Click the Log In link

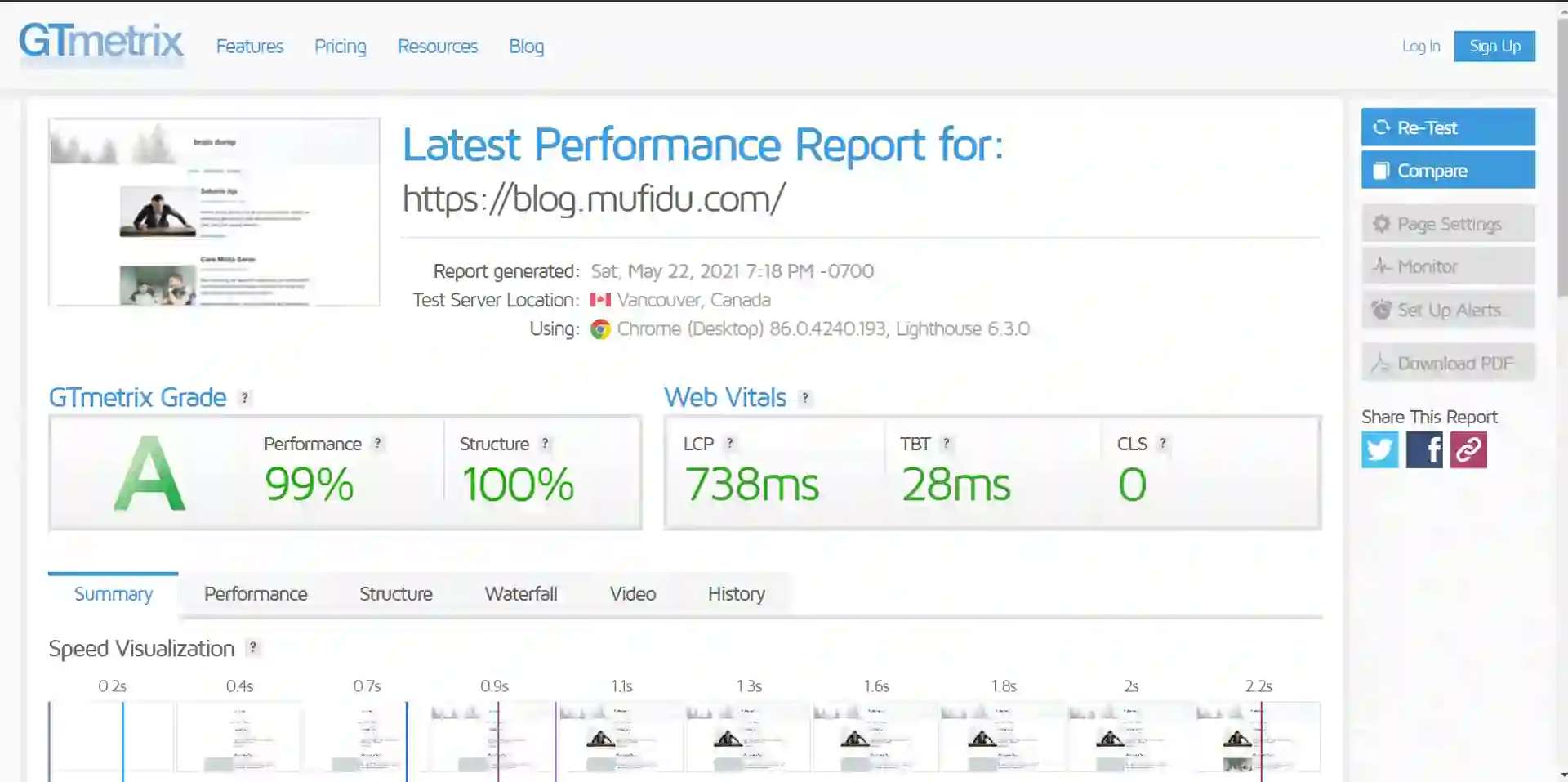[x=1421, y=47]
